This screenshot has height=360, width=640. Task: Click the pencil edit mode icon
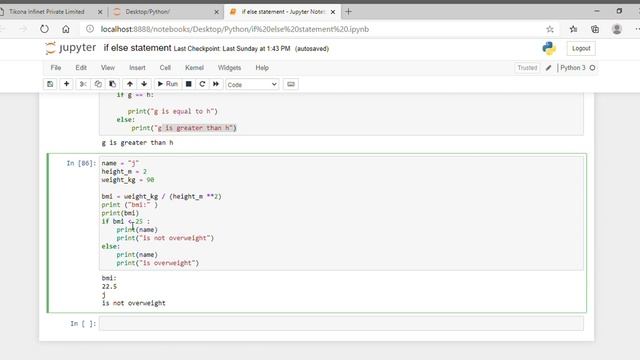549,68
